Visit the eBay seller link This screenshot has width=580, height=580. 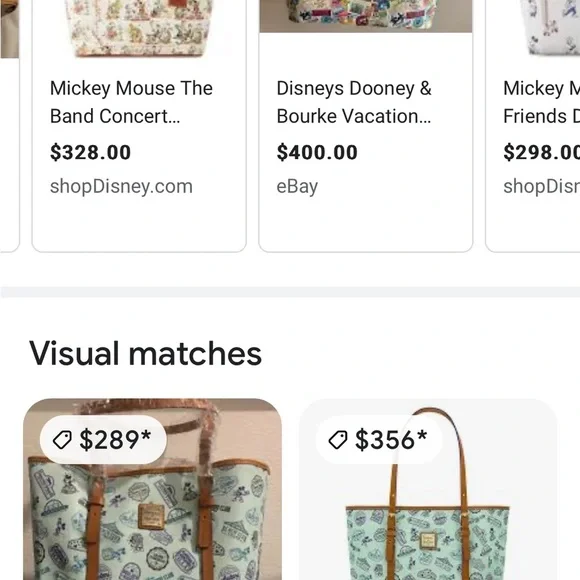[x=297, y=186]
